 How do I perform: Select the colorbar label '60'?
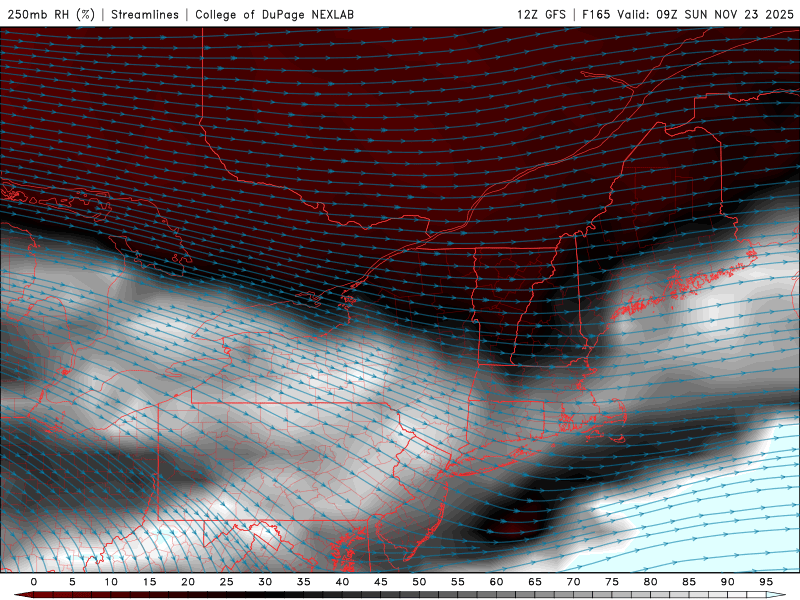pos(496,582)
